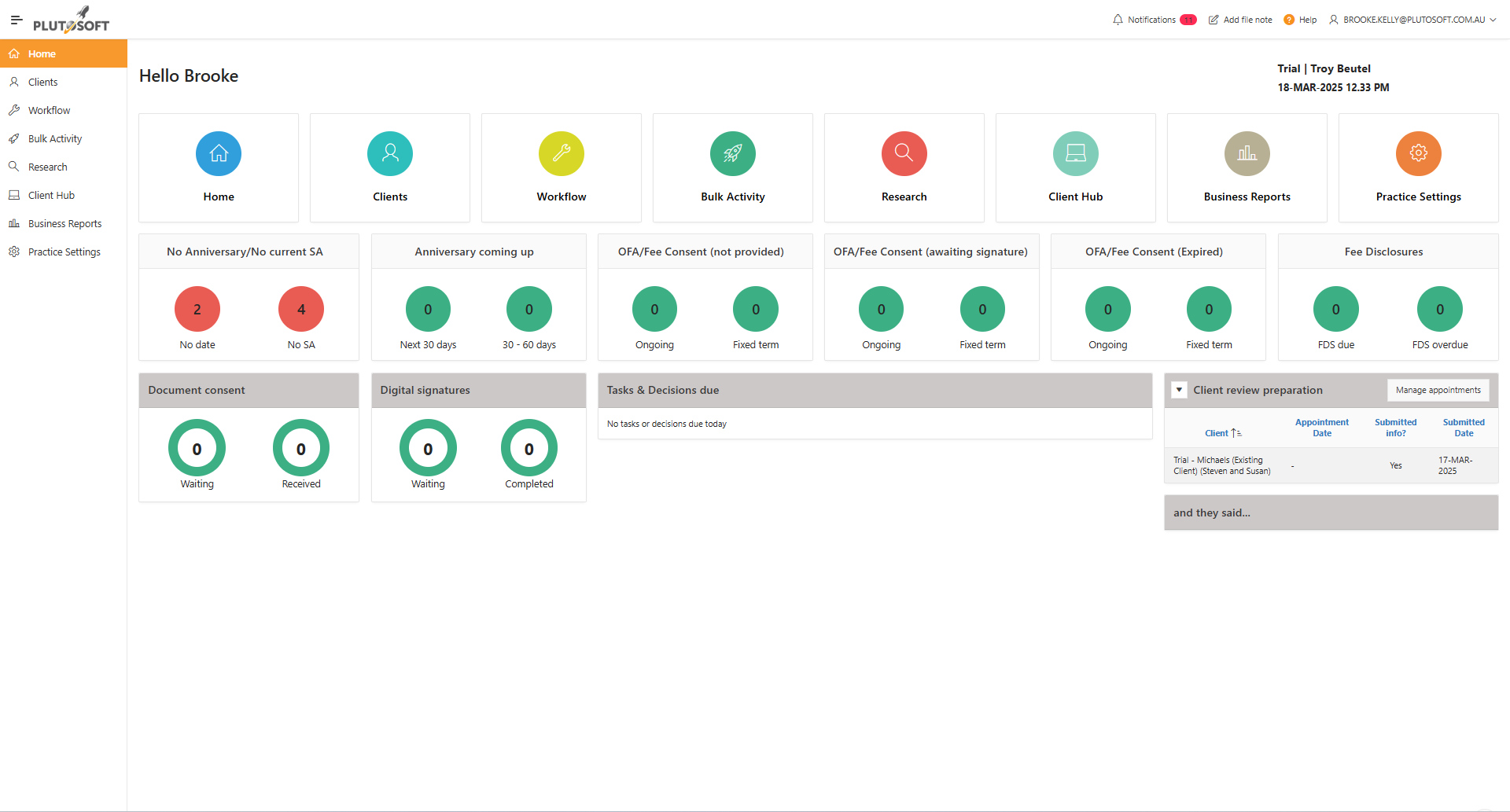The height and width of the screenshot is (812, 1510).
Task: Click the red 'No date' count circle
Action: click(197, 309)
